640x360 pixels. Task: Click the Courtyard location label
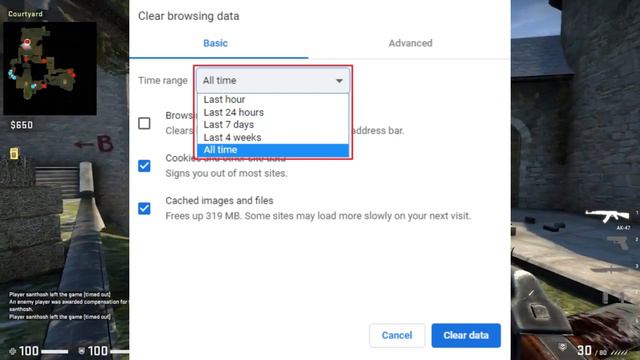(25, 14)
